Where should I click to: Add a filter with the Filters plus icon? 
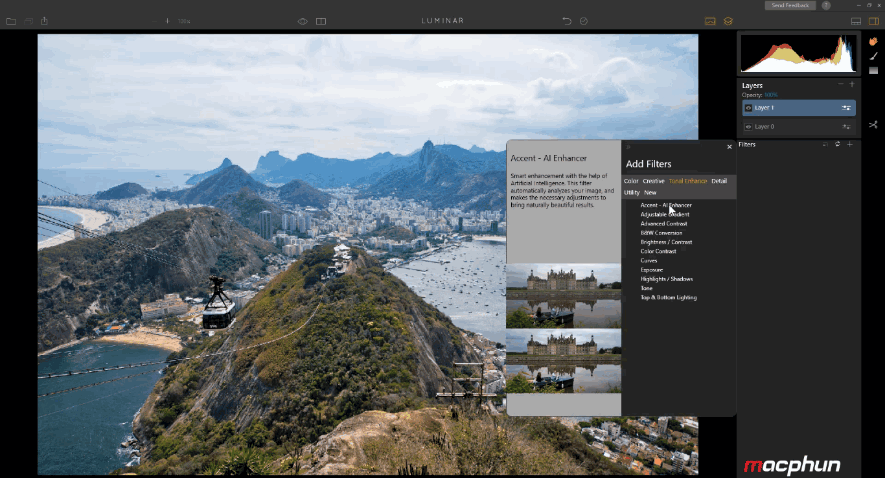click(850, 144)
